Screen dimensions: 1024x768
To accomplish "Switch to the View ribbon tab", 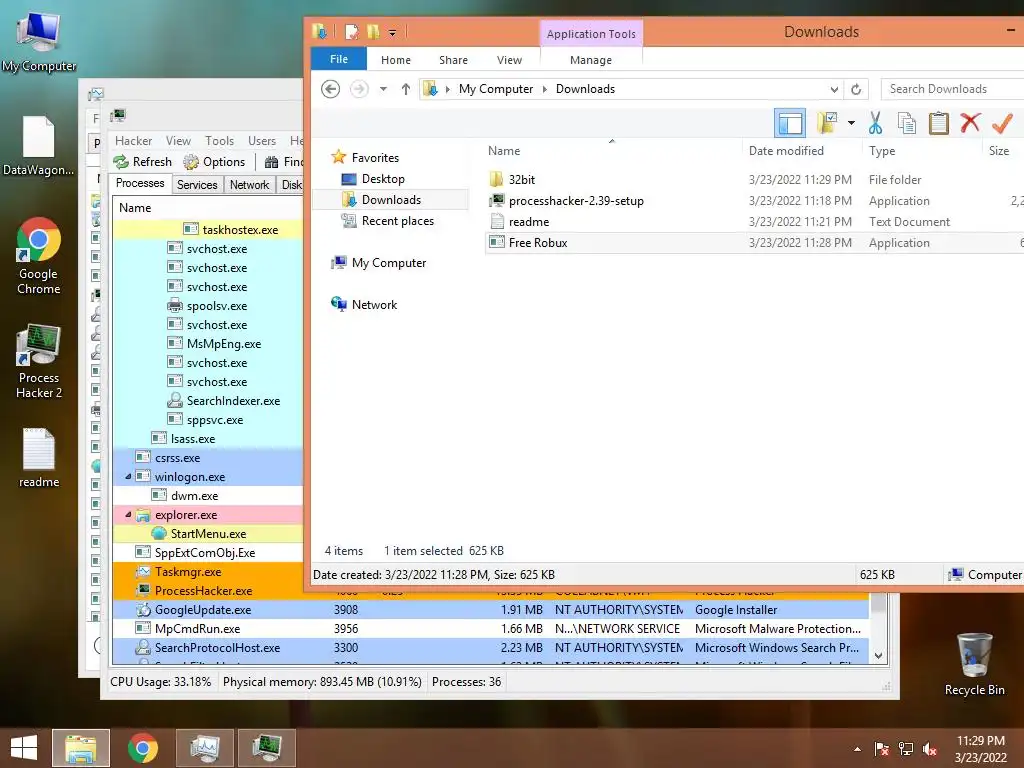I will 509,59.
